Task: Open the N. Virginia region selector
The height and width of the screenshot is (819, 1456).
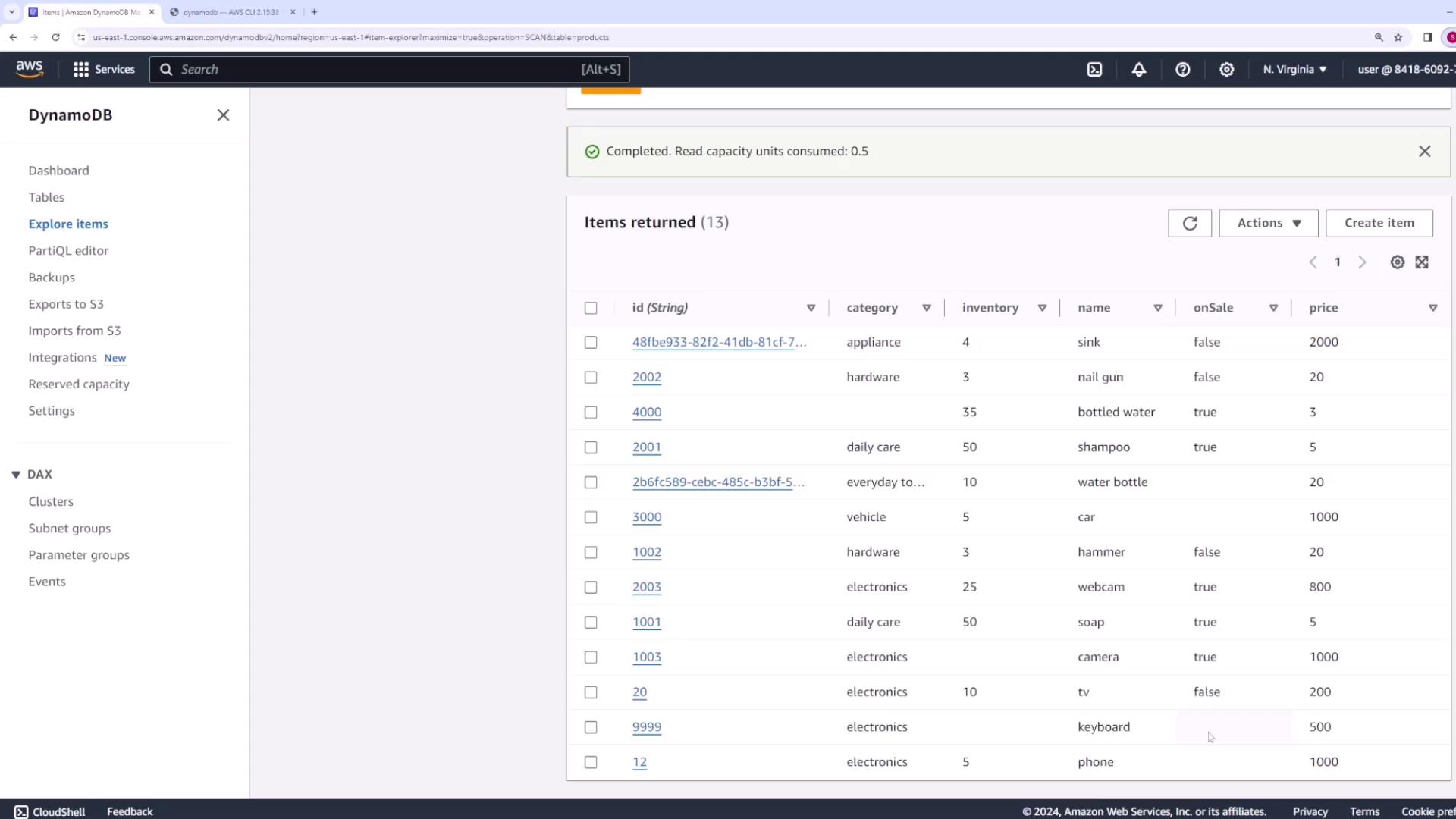Action: (1294, 69)
